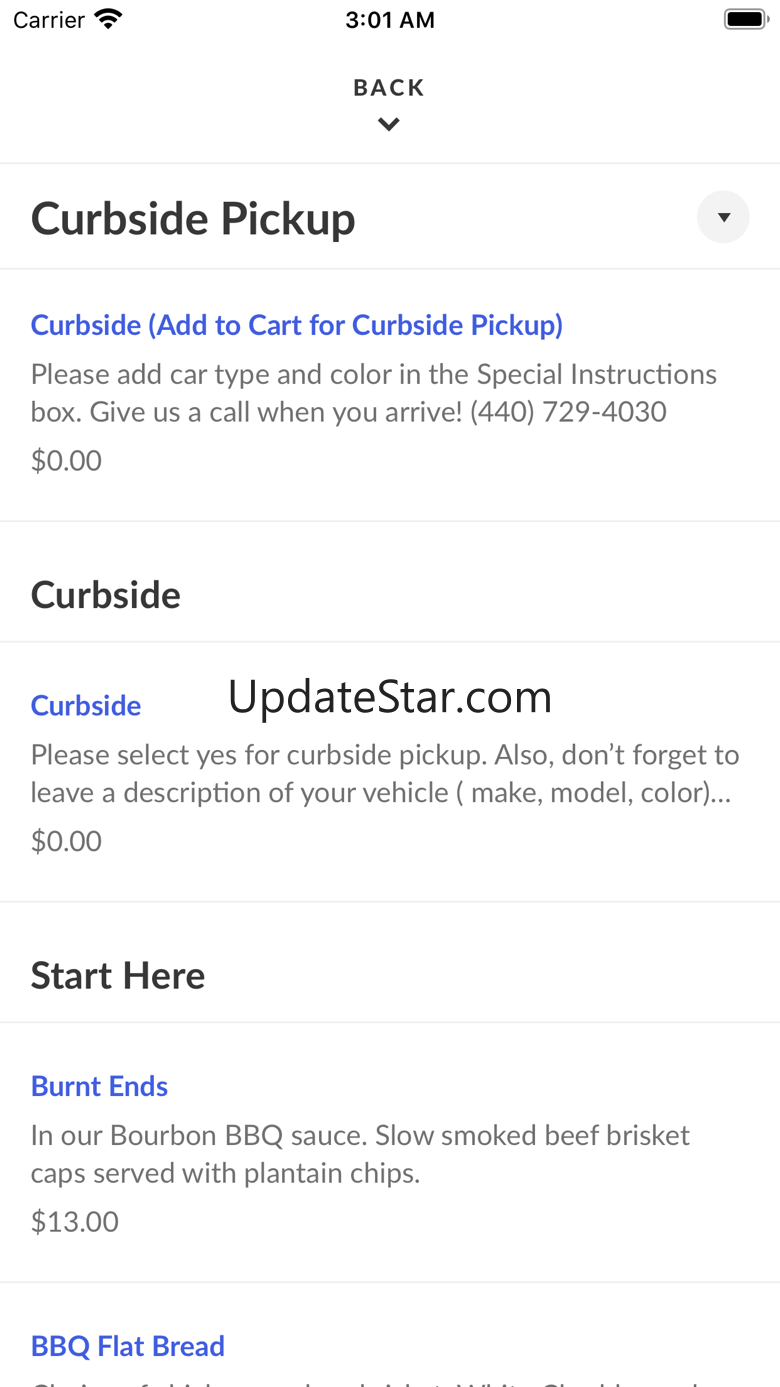Tap the Curbside section heading

click(106, 595)
